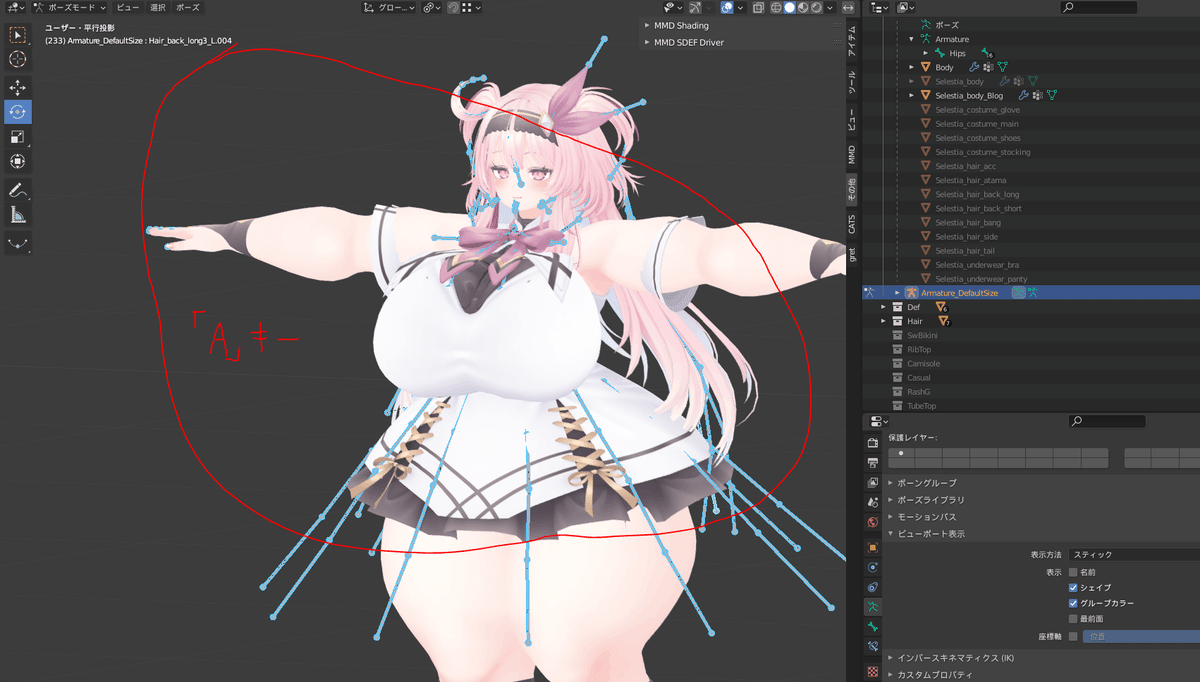This screenshot has width=1200, height=682.
Task: Open the Bone Constraints properties tab
Action: click(873, 647)
